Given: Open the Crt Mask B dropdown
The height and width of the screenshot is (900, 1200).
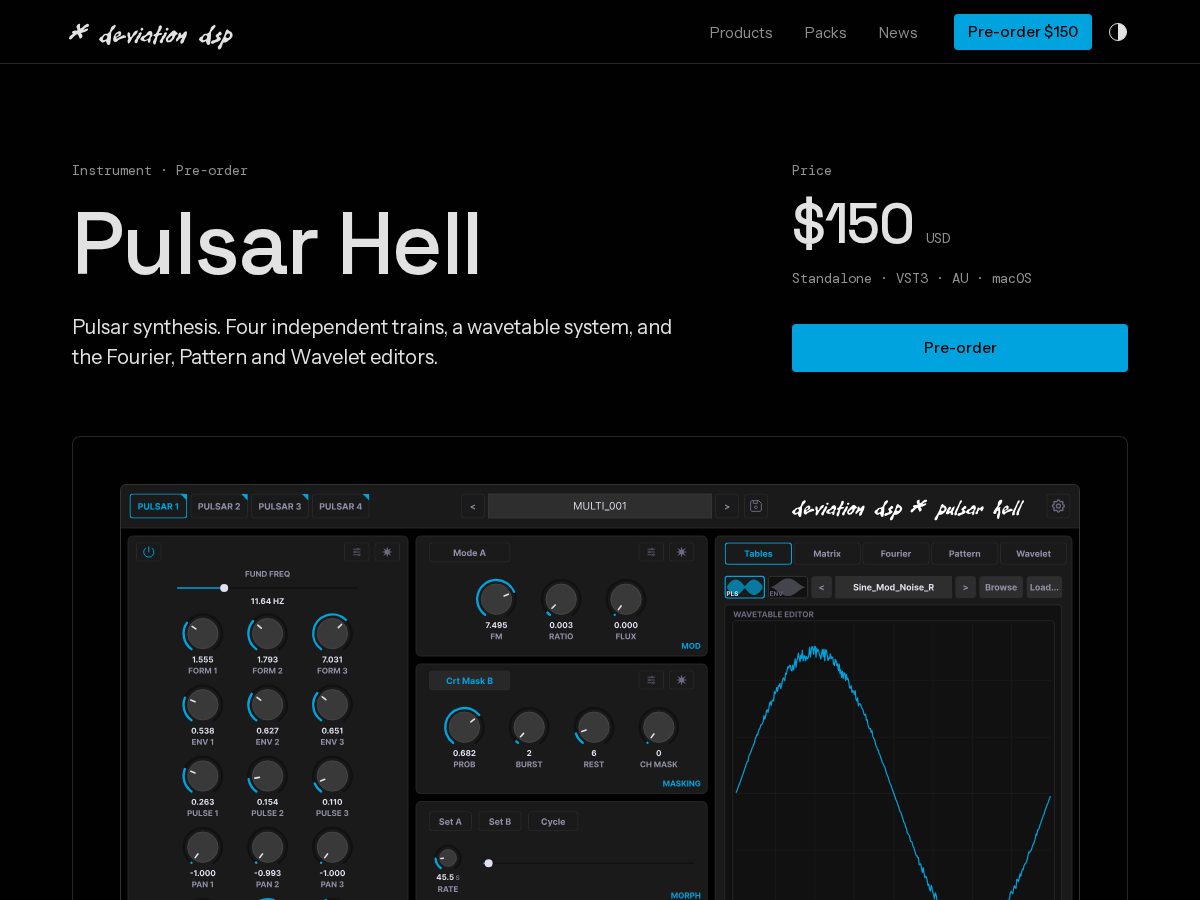Looking at the screenshot, I should pos(469,680).
